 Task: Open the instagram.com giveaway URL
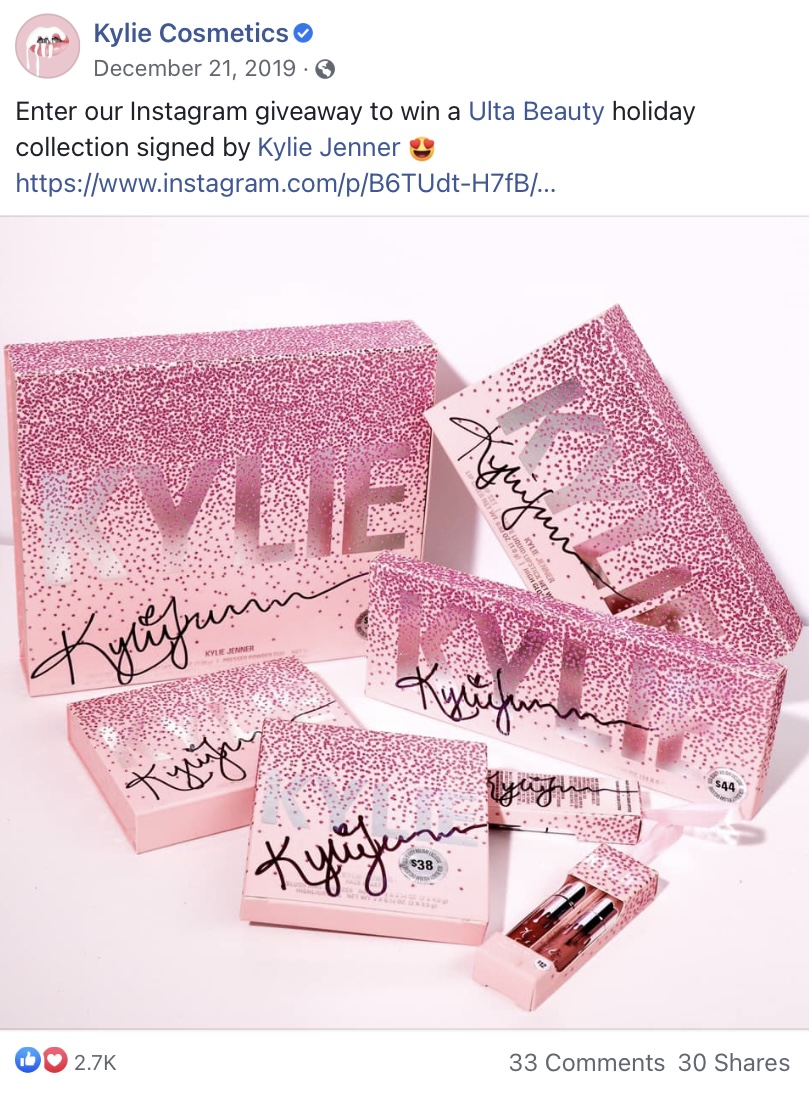[285, 183]
